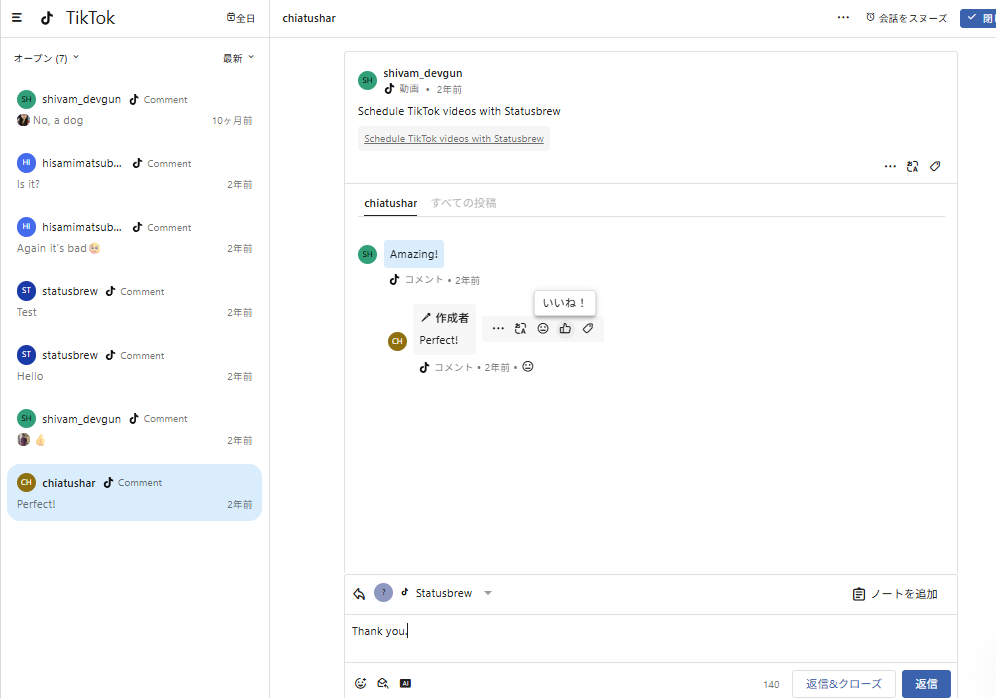The width and height of the screenshot is (996, 698).
Task: Open 'Schedule TikTok videos with Statusbrew' link
Action: 454,138
